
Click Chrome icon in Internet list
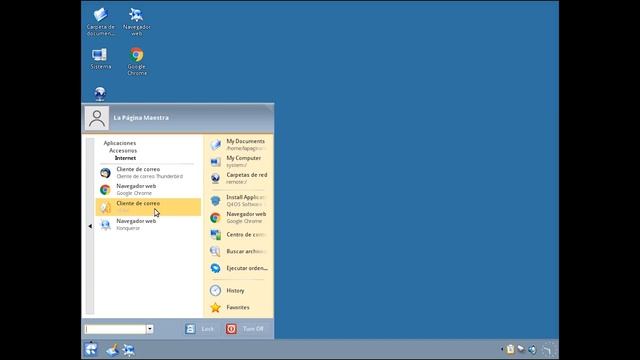tap(105, 190)
